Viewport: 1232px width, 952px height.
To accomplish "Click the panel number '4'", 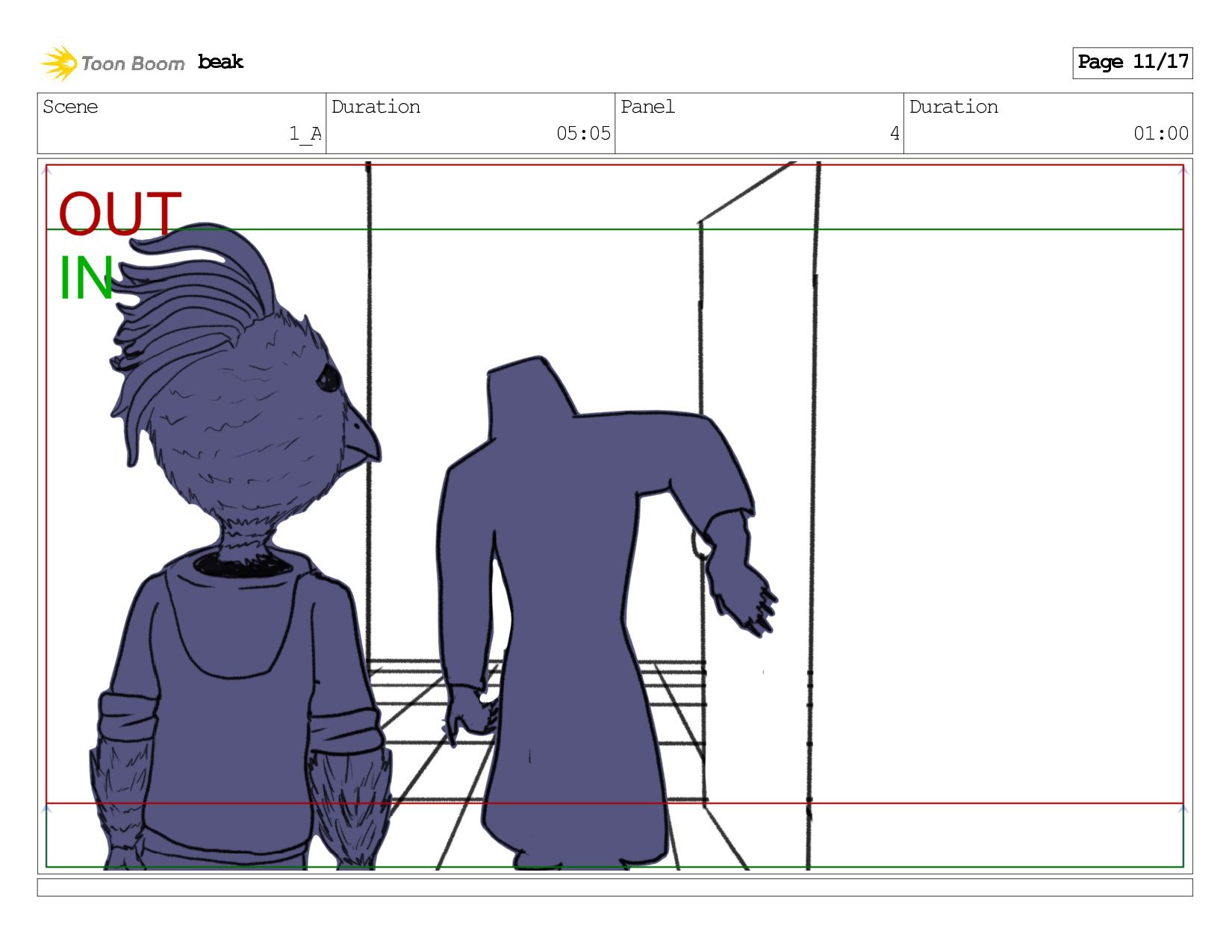I will 895,134.
